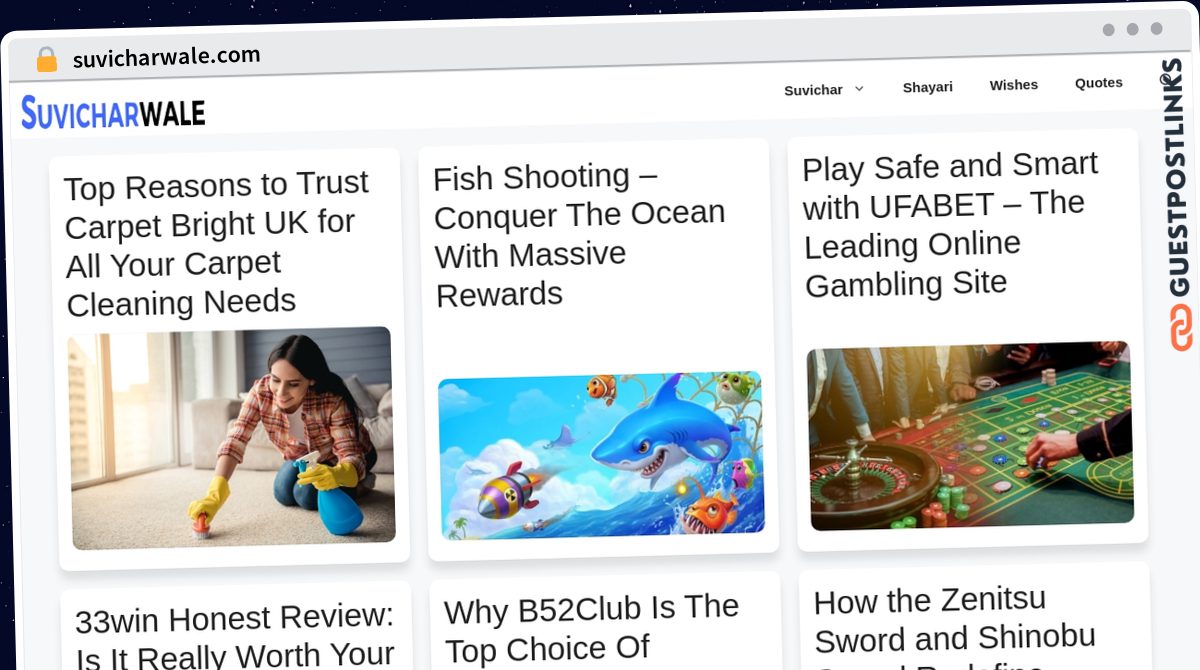
Task: Click the last gray window control dot
Action: point(1156,28)
